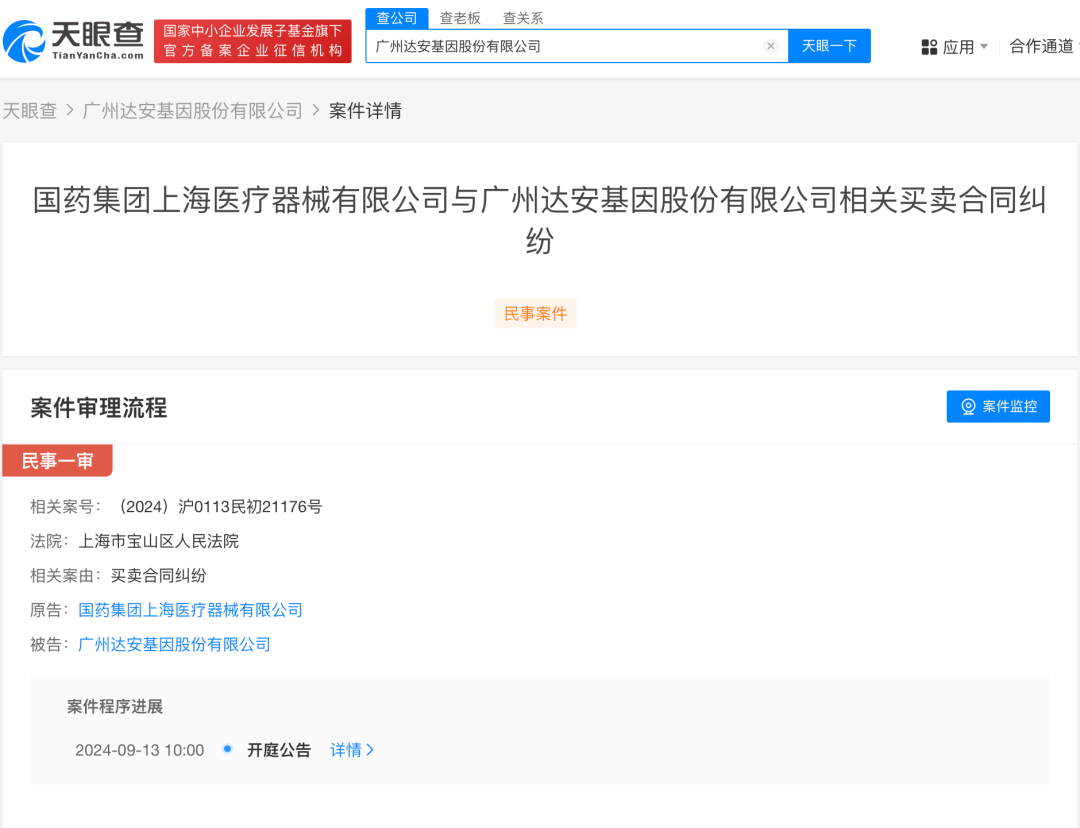Switch to the 查老板 tab

(460, 18)
